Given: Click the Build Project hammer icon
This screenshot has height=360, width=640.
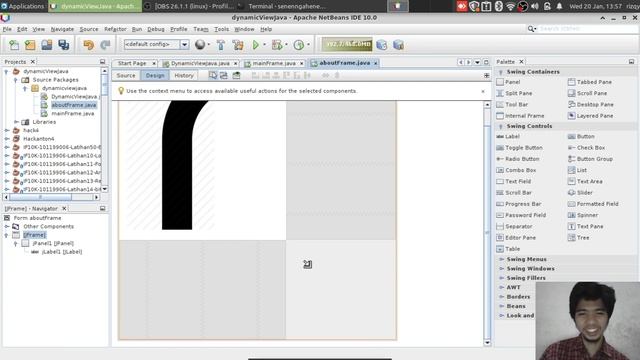Looking at the screenshot, I should click(221, 45).
